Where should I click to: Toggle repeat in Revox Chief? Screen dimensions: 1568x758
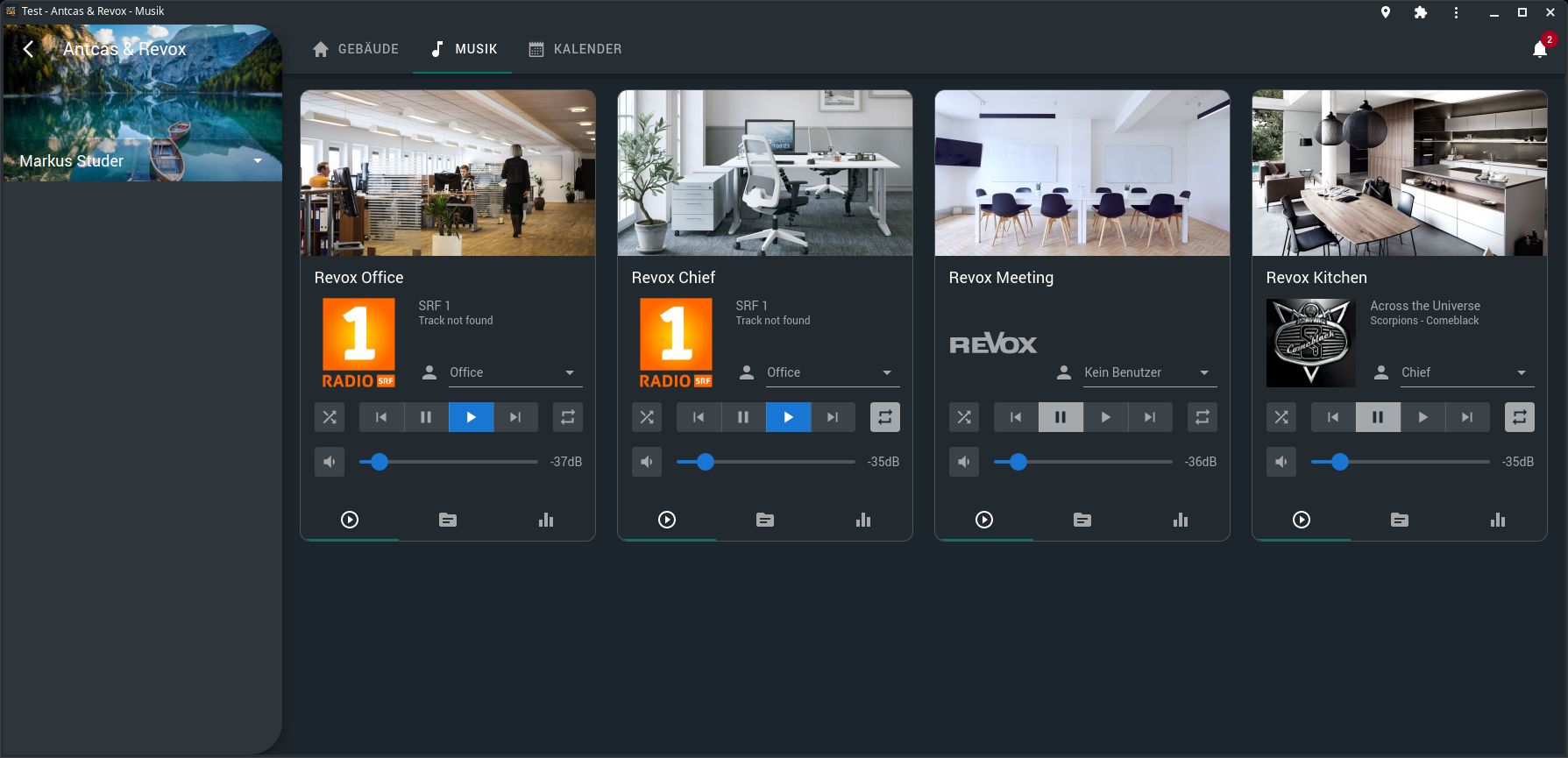coord(885,417)
